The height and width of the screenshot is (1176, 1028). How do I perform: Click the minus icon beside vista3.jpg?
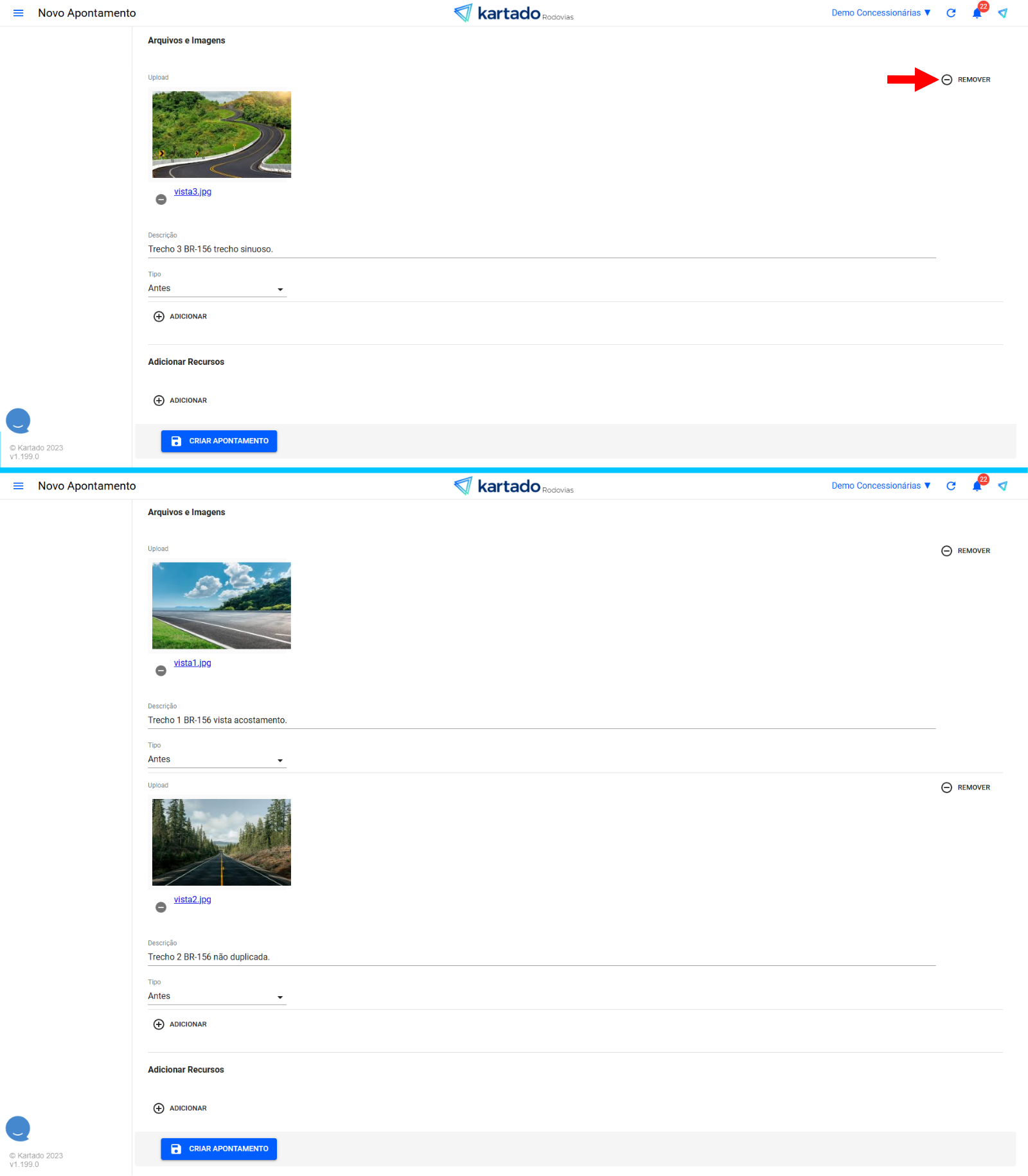point(161,200)
